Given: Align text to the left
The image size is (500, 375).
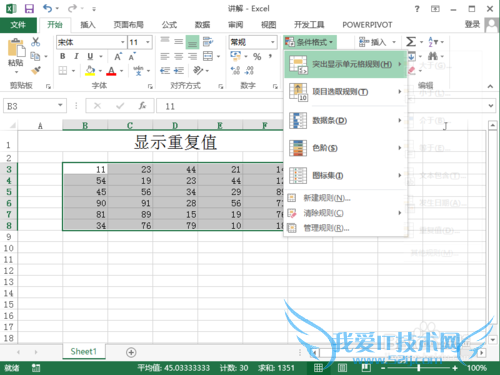Looking at the screenshot, I should (165, 56).
